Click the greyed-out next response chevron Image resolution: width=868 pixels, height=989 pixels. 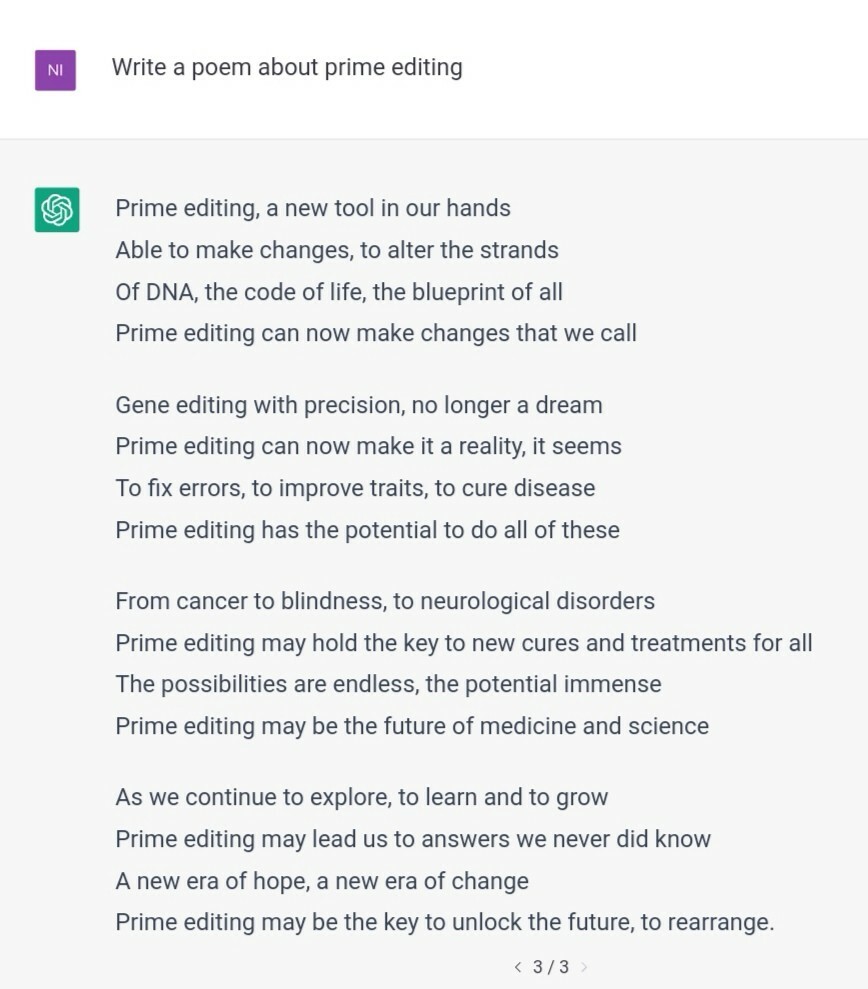(584, 966)
